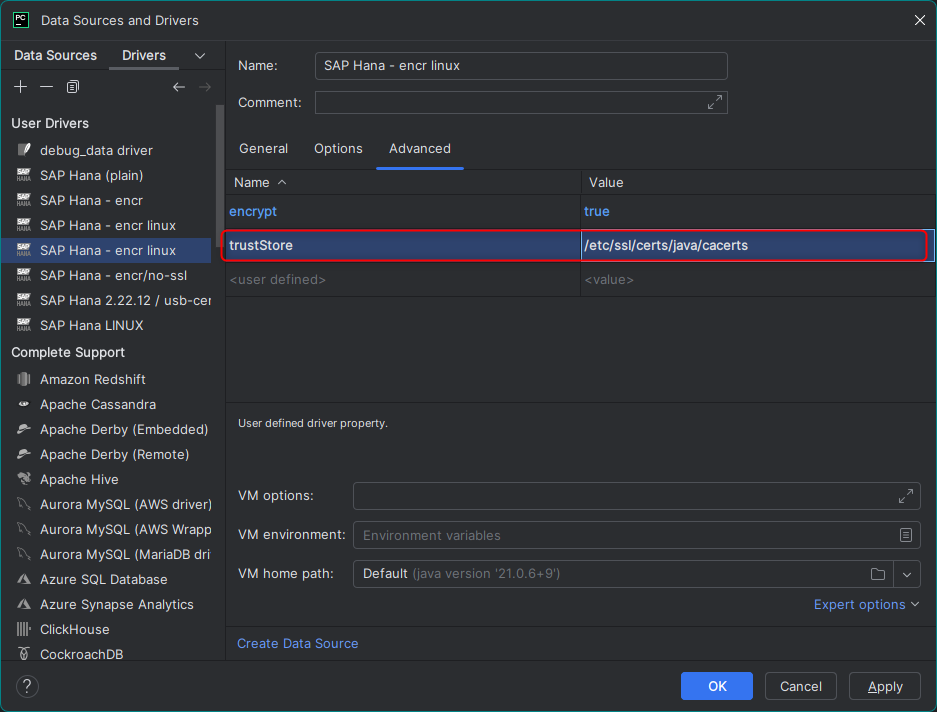Open the VM environment variables editor

(x=907, y=535)
